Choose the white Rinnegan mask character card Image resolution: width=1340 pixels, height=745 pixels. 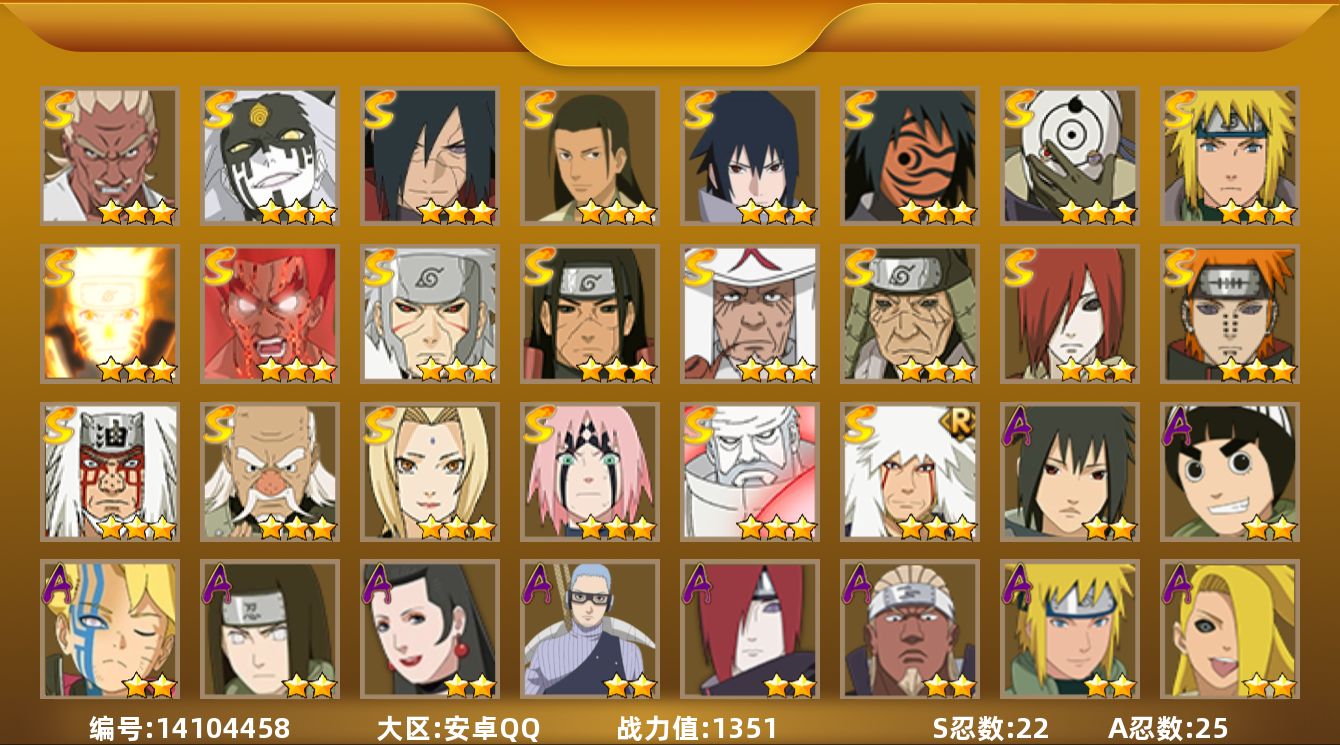(x=1070, y=155)
